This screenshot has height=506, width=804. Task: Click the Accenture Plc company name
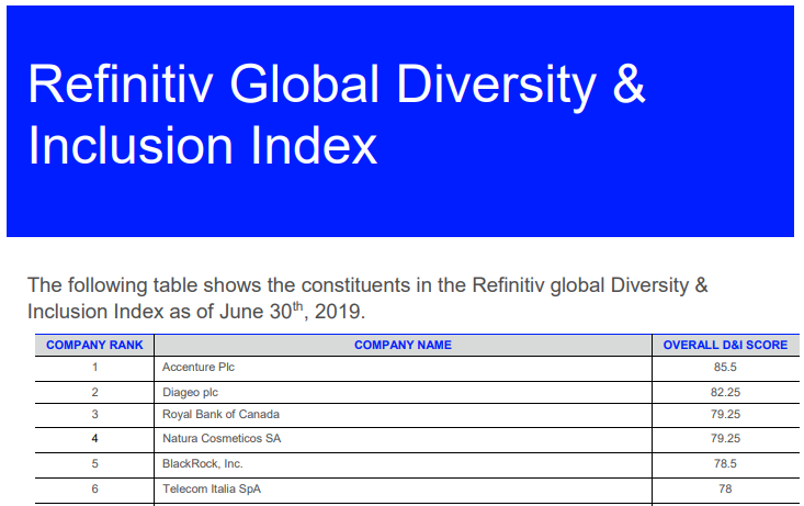(198, 367)
